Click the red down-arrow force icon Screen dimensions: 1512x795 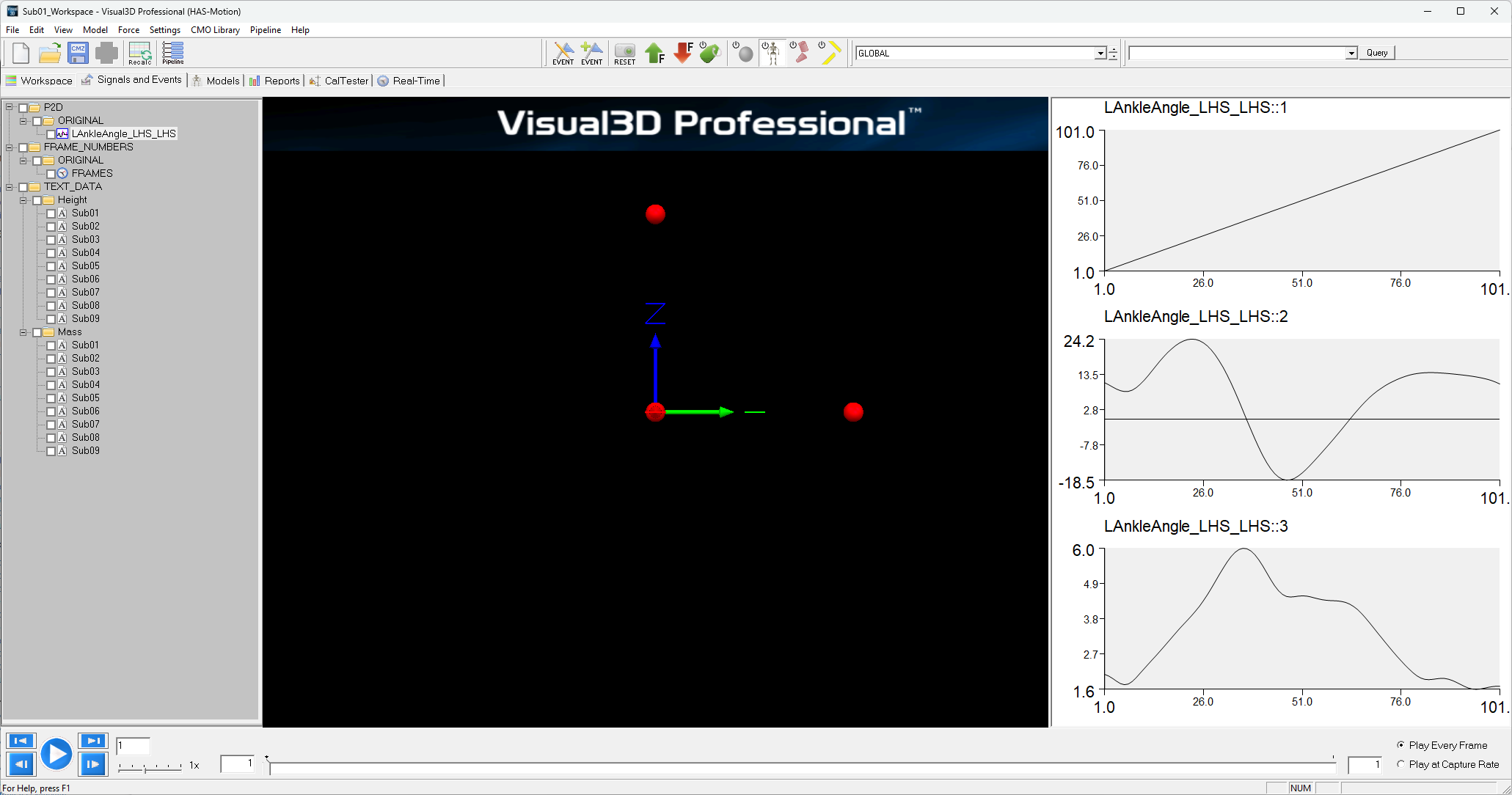683,53
